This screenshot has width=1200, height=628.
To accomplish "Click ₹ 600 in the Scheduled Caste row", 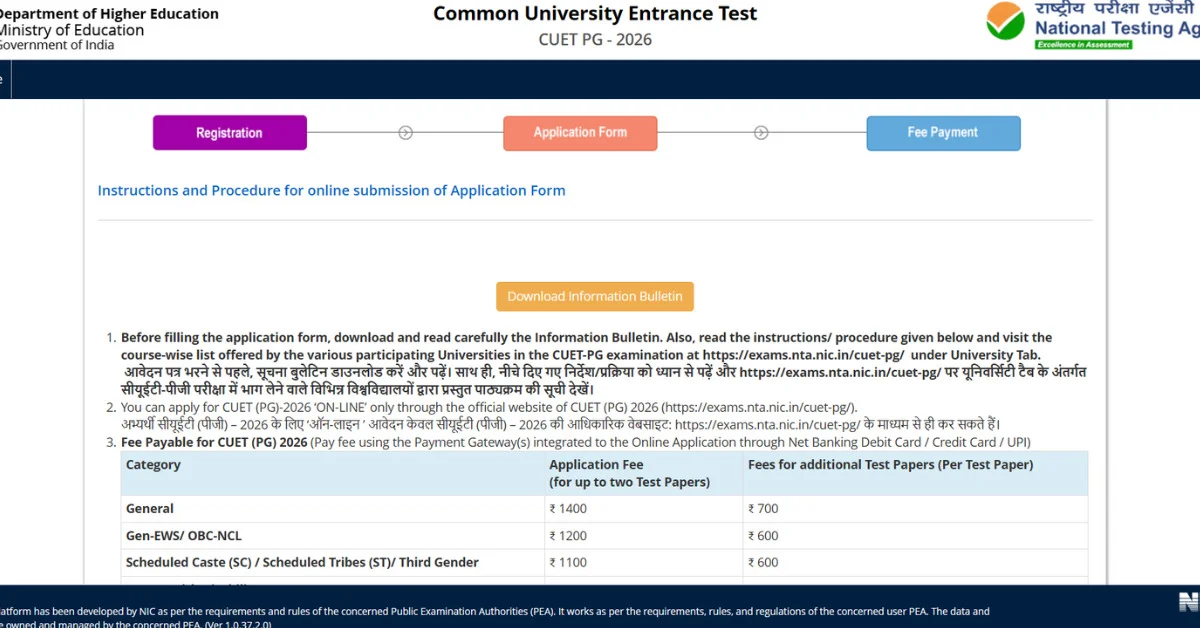I will point(763,562).
